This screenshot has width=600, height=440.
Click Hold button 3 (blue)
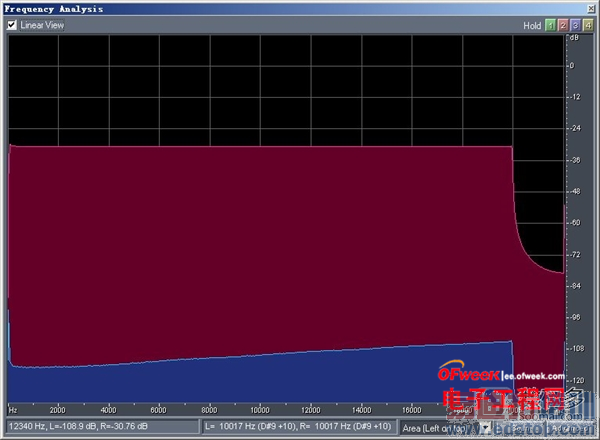pos(575,25)
